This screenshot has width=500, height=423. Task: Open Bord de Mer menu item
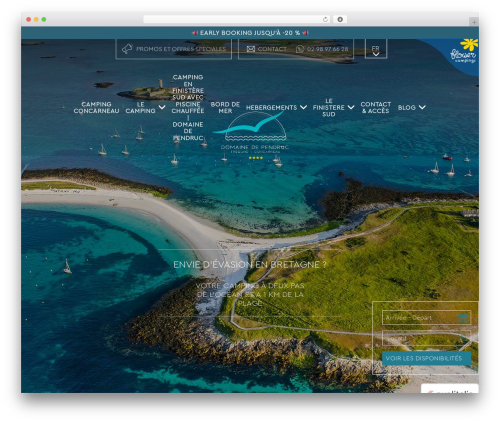(225, 107)
